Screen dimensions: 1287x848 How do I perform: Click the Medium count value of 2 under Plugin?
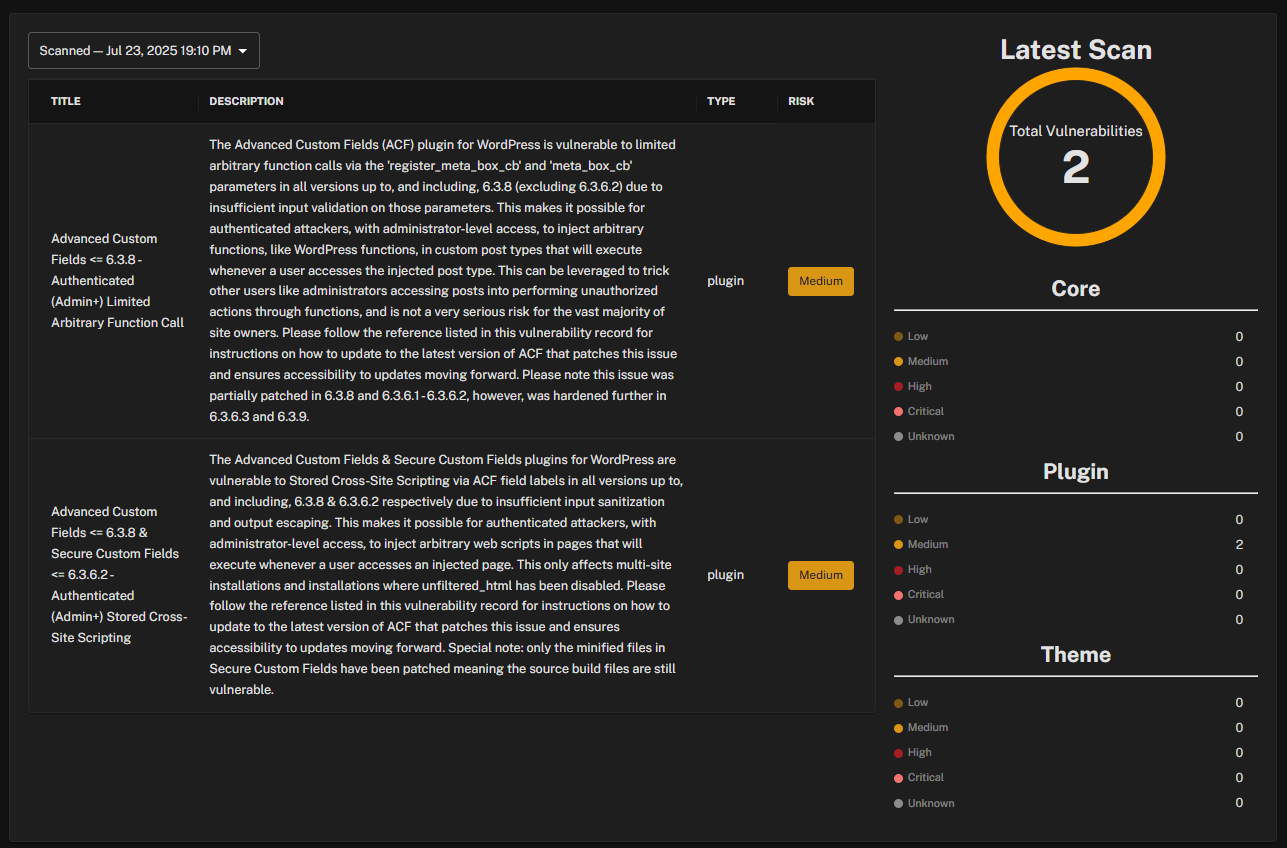point(1239,544)
